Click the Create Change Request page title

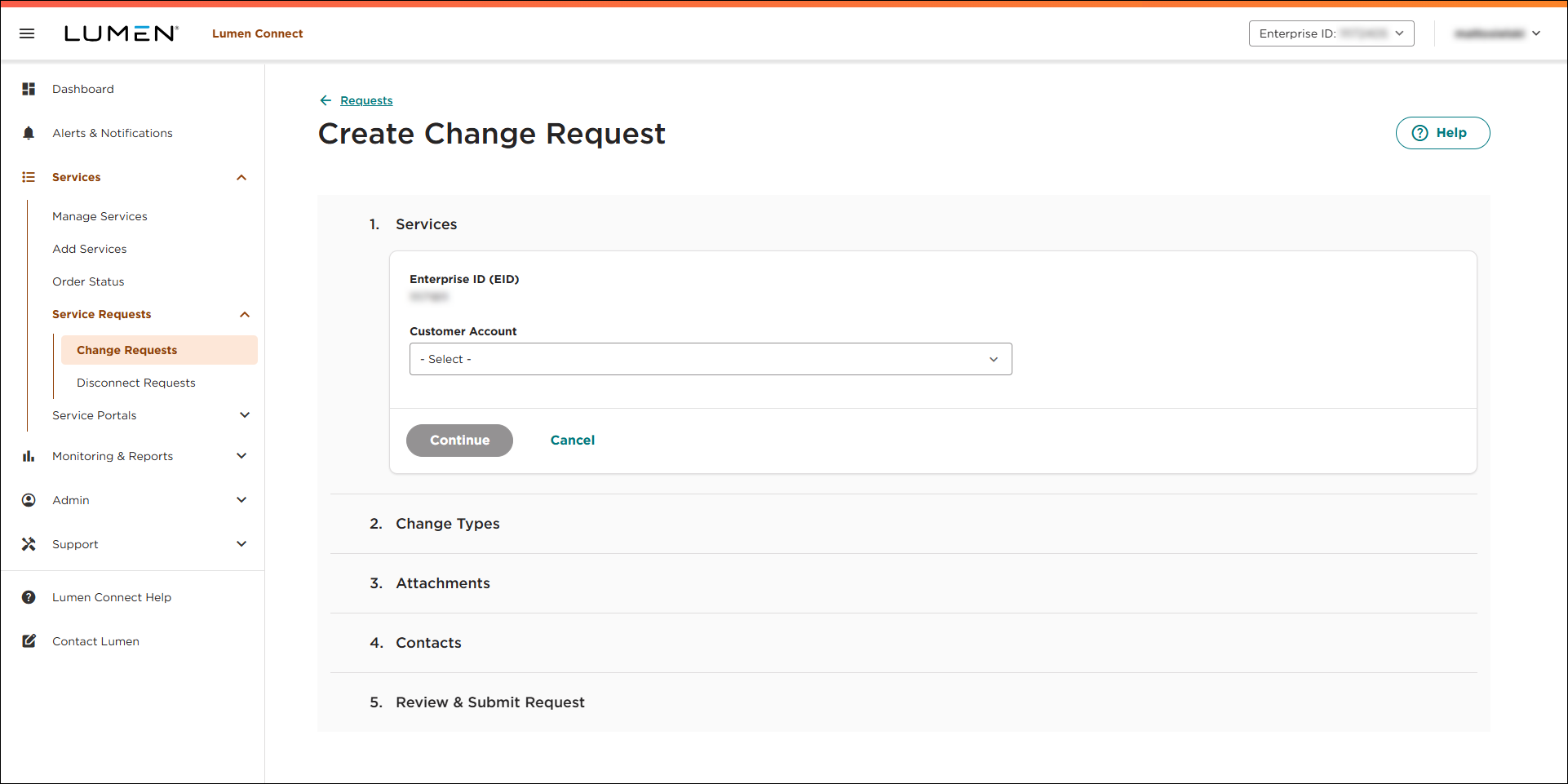pos(492,134)
